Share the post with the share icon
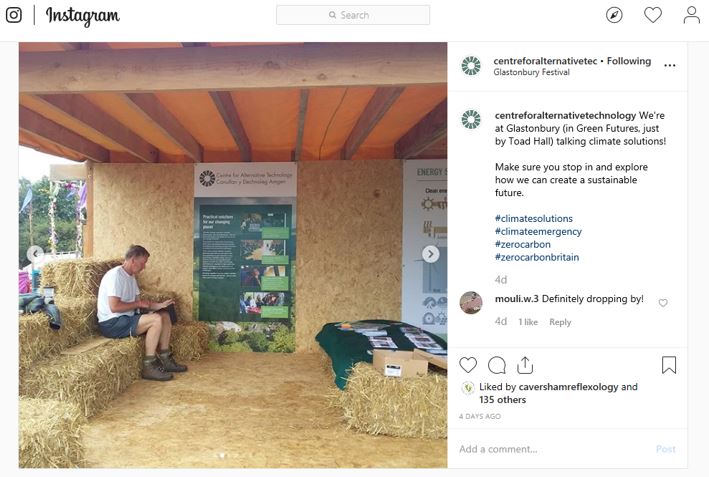 [x=525, y=365]
